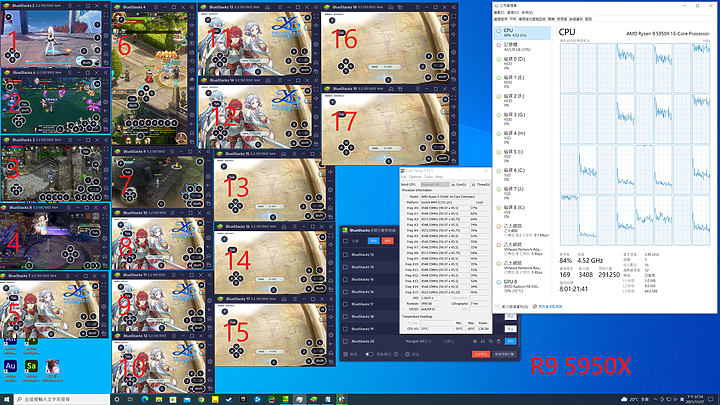Open Google Chrome from taskbar
720x405 pixels.
pyautogui.click(x=201, y=399)
